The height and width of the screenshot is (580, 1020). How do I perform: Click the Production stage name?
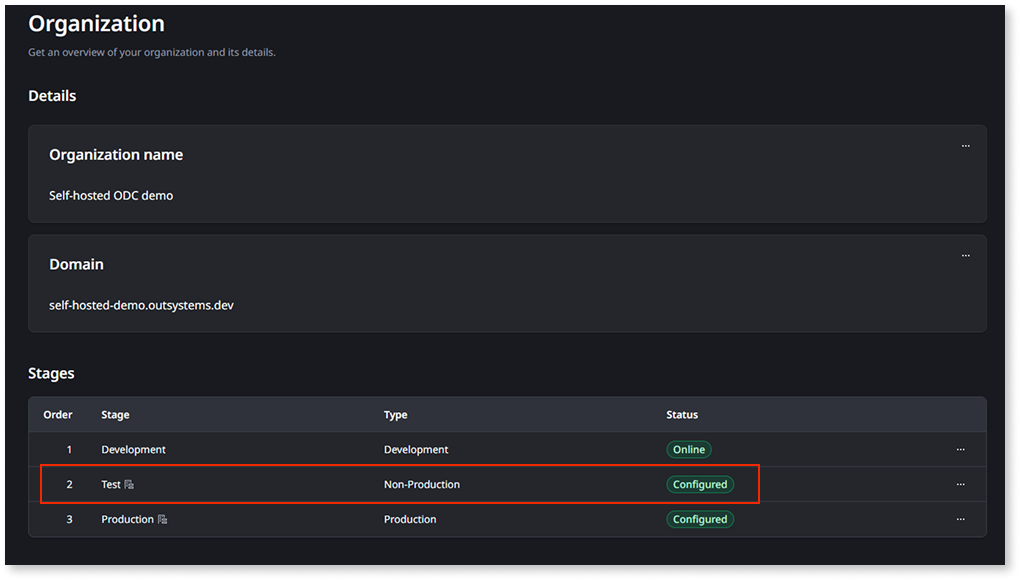click(x=128, y=520)
